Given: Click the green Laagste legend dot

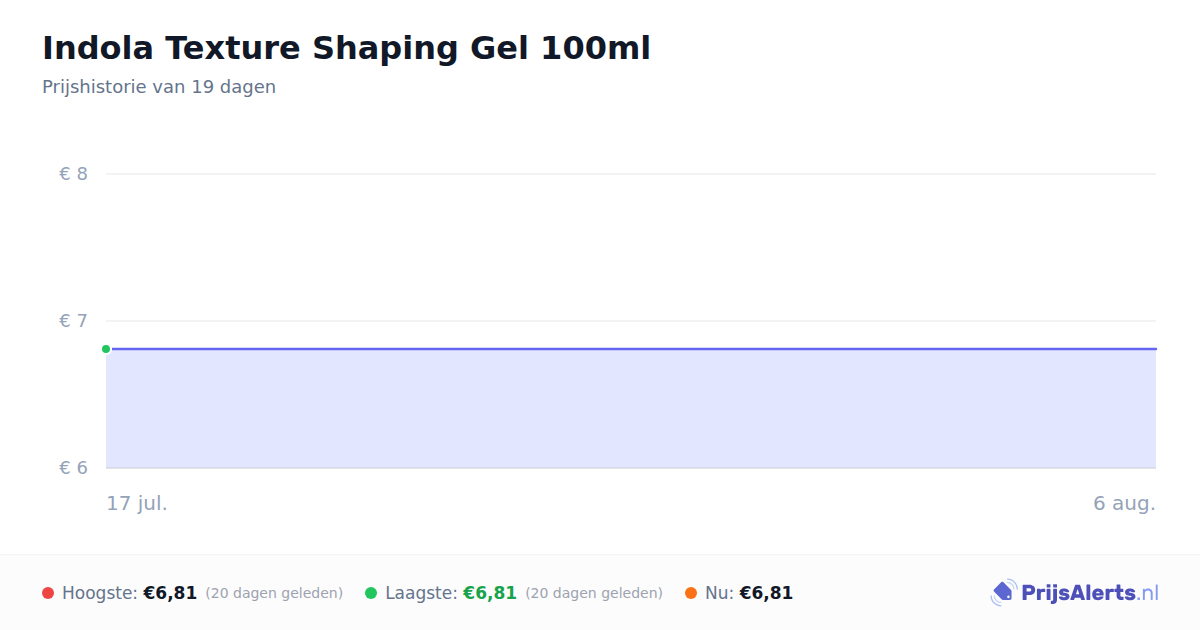Looking at the screenshot, I should 371,593.
